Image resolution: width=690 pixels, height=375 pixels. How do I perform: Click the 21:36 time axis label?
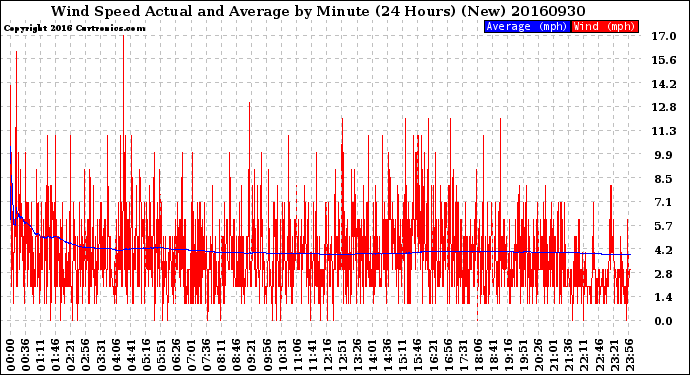tap(568, 355)
